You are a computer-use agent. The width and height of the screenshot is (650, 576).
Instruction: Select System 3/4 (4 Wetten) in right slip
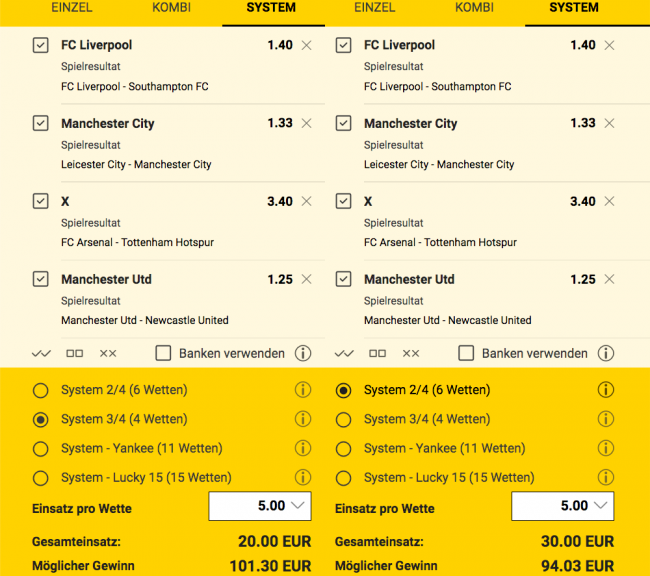coord(344,419)
